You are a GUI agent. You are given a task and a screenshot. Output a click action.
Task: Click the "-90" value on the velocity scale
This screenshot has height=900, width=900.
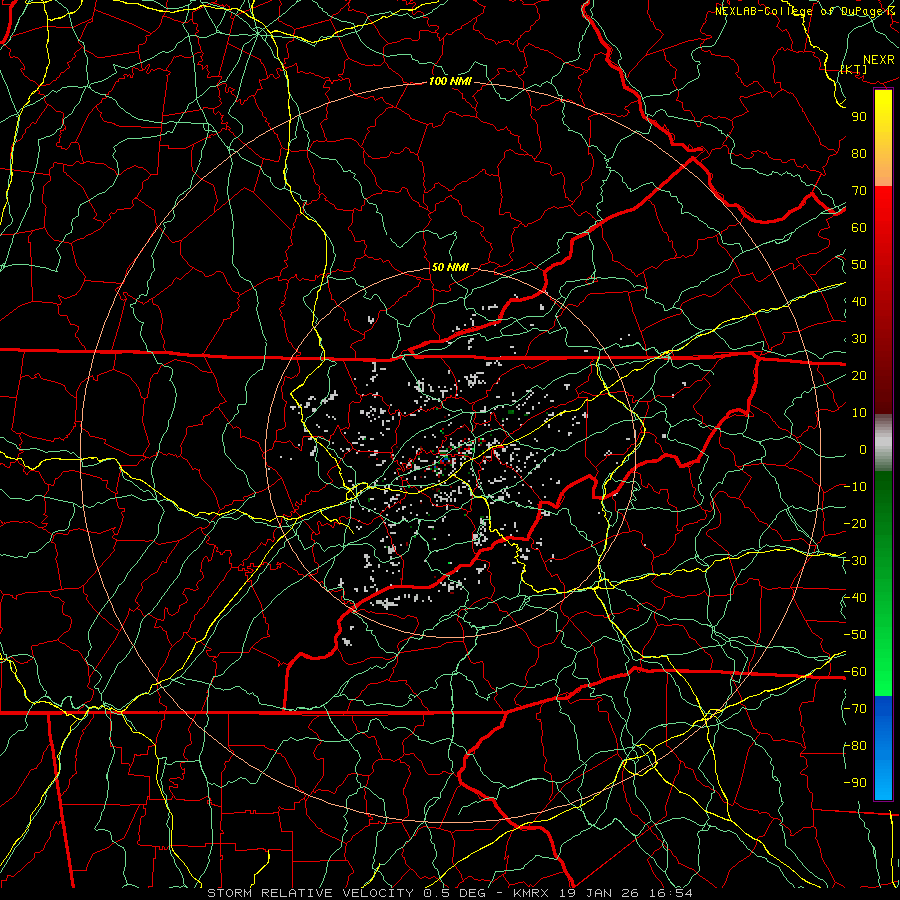pyautogui.click(x=855, y=783)
